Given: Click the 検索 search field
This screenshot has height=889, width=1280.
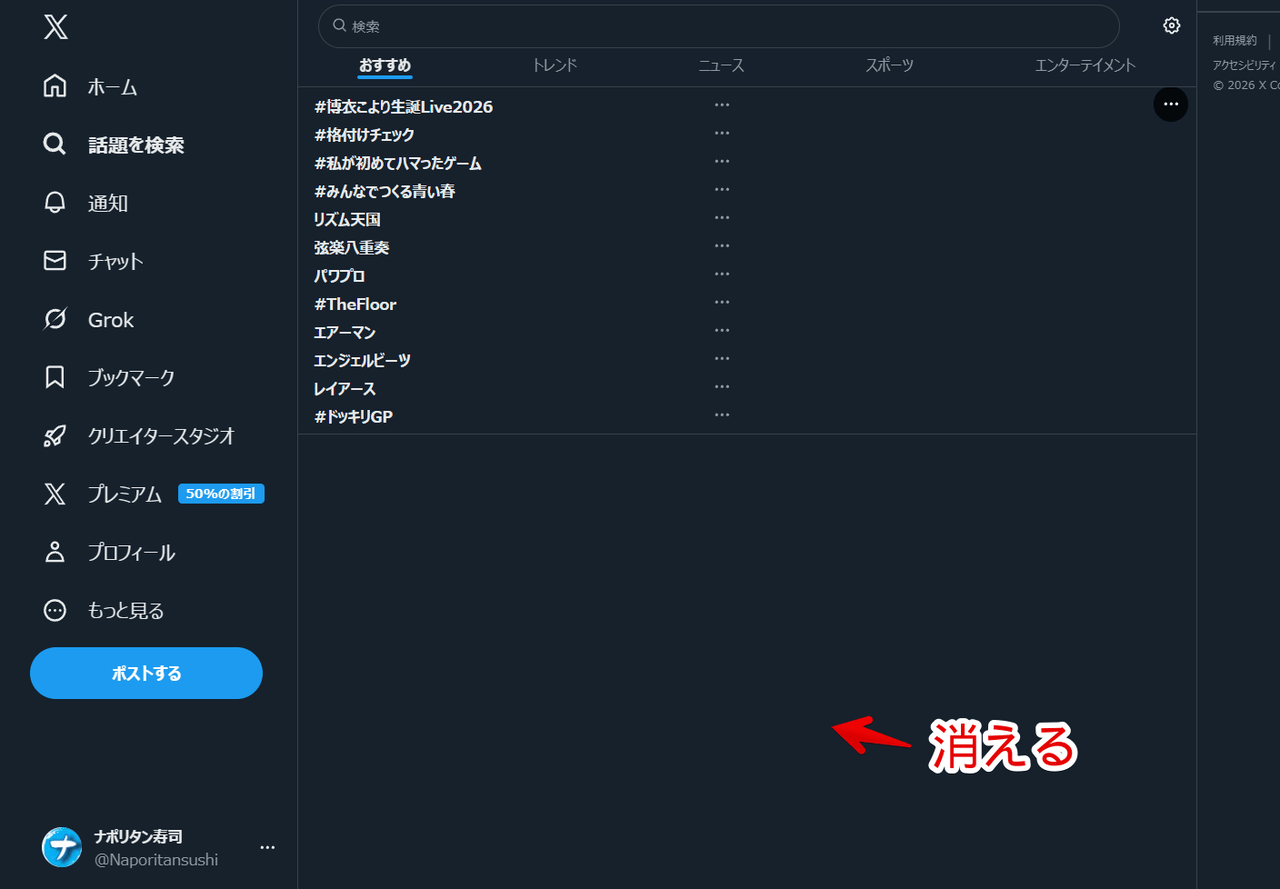Looking at the screenshot, I should click(x=718, y=26).
